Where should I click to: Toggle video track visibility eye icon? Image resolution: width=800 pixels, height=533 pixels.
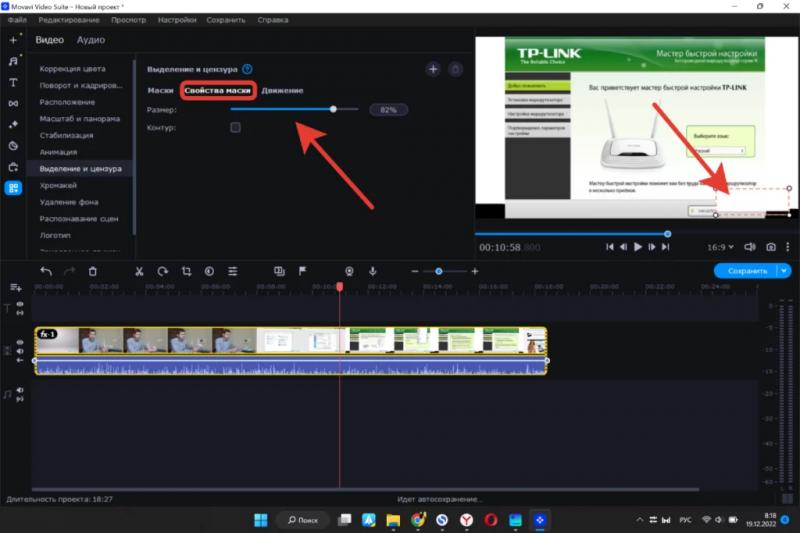19,342
